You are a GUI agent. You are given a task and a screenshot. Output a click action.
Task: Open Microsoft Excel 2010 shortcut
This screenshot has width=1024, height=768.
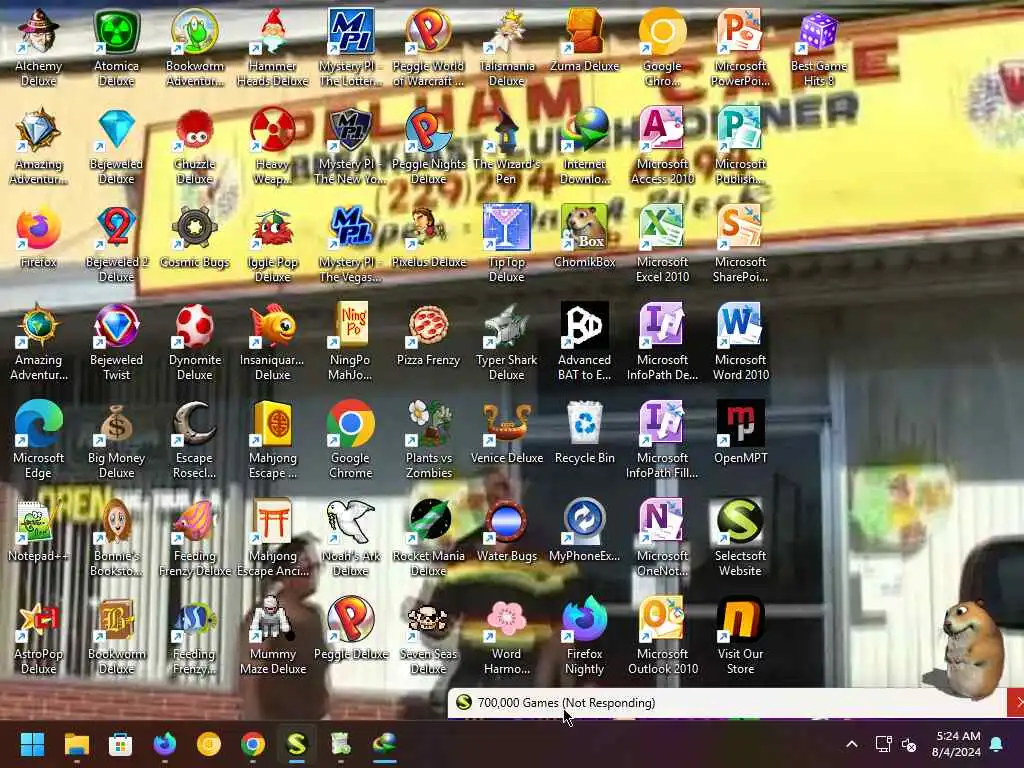(662, 244)
